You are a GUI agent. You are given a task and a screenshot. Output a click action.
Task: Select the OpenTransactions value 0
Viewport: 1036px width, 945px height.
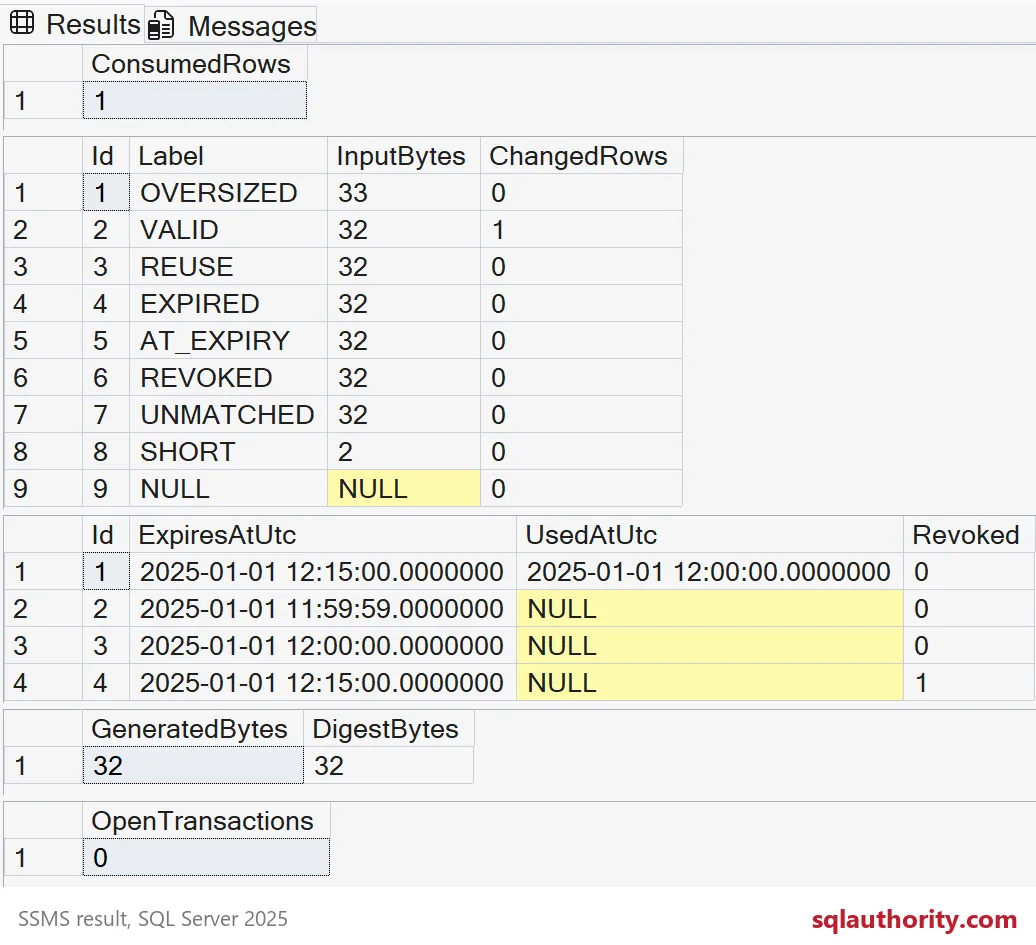click(206, 857)
